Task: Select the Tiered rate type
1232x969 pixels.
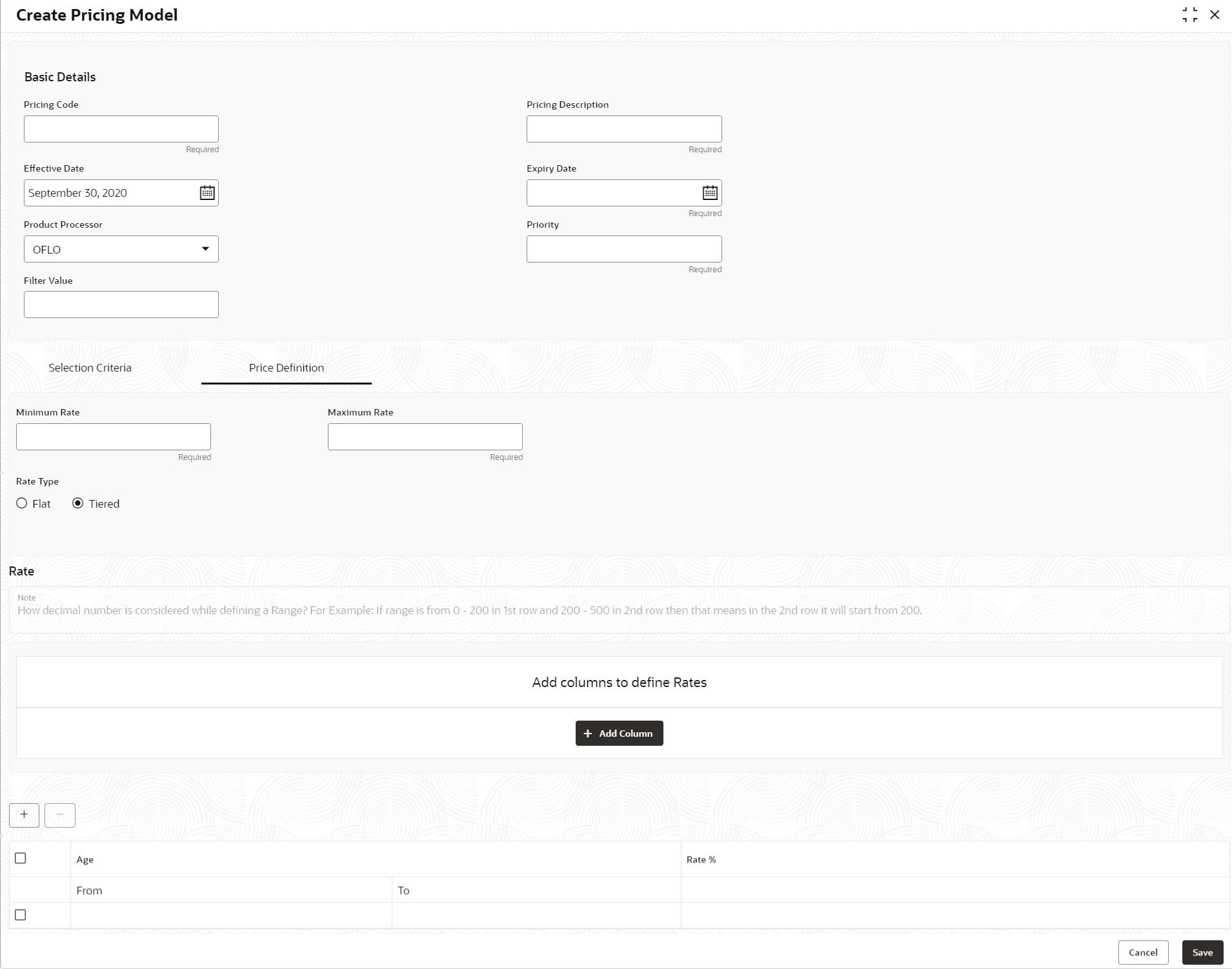Action: (x=78, y=503)
